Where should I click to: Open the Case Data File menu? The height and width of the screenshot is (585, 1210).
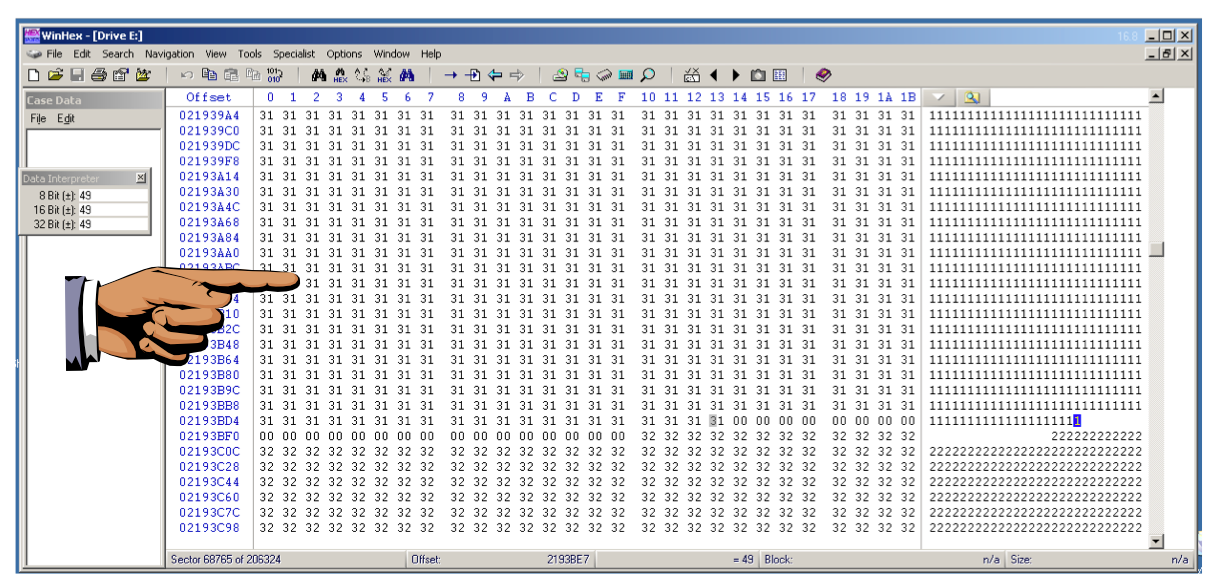[x=38, y=119]
